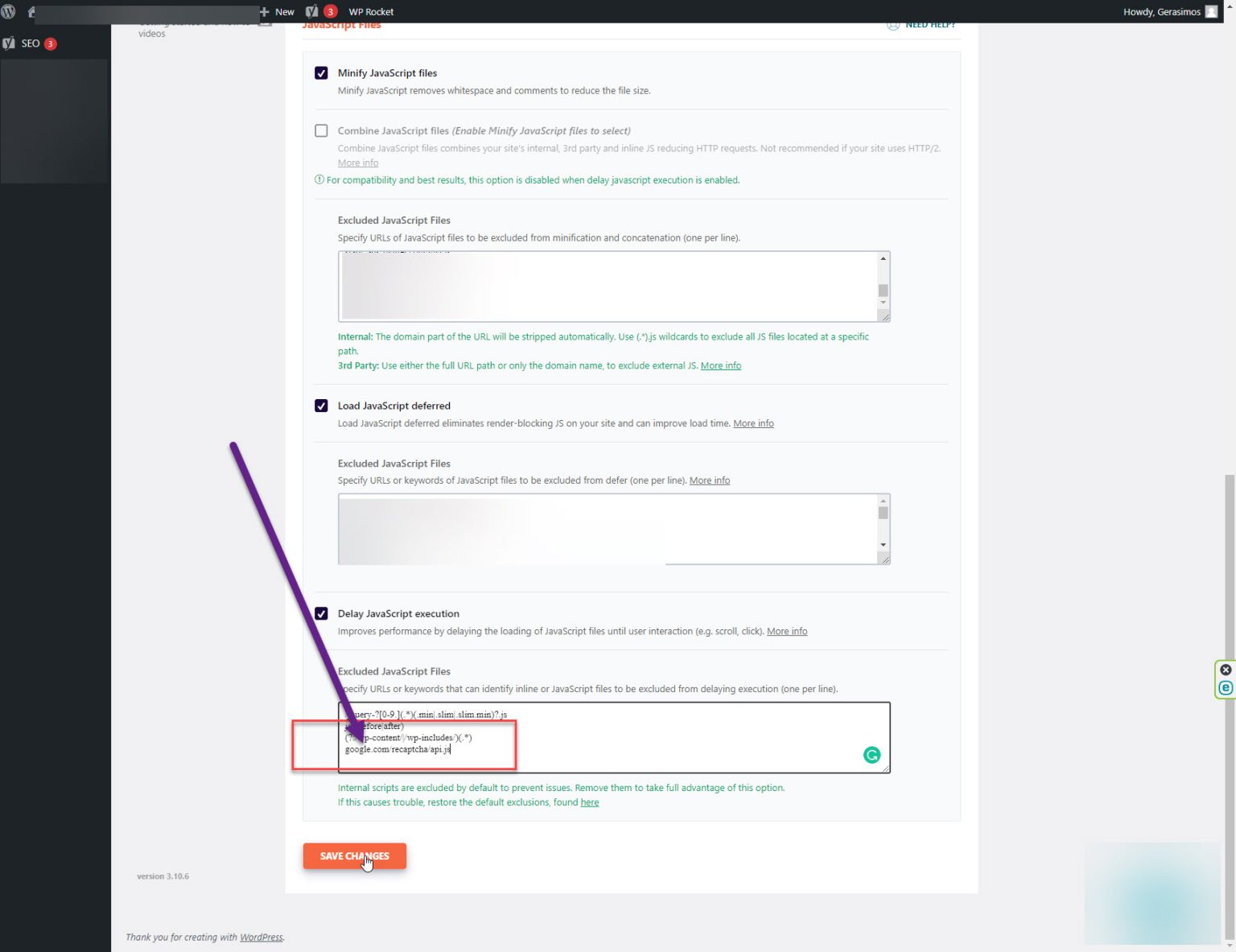Click the Grammarly icon in the exclusions textarea

(871, 755)
